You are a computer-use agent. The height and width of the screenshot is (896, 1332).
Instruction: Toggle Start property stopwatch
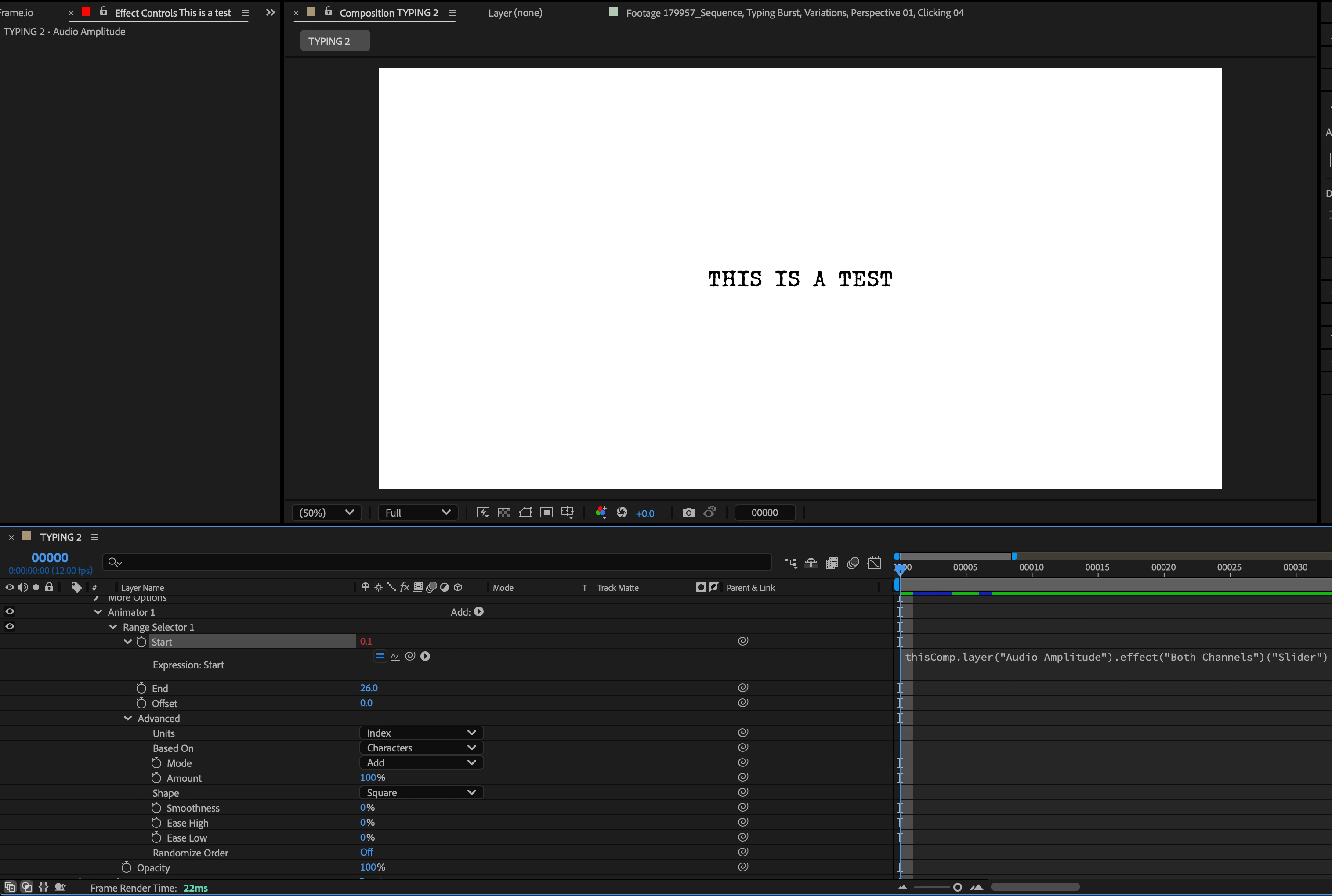tap(142, 642)
